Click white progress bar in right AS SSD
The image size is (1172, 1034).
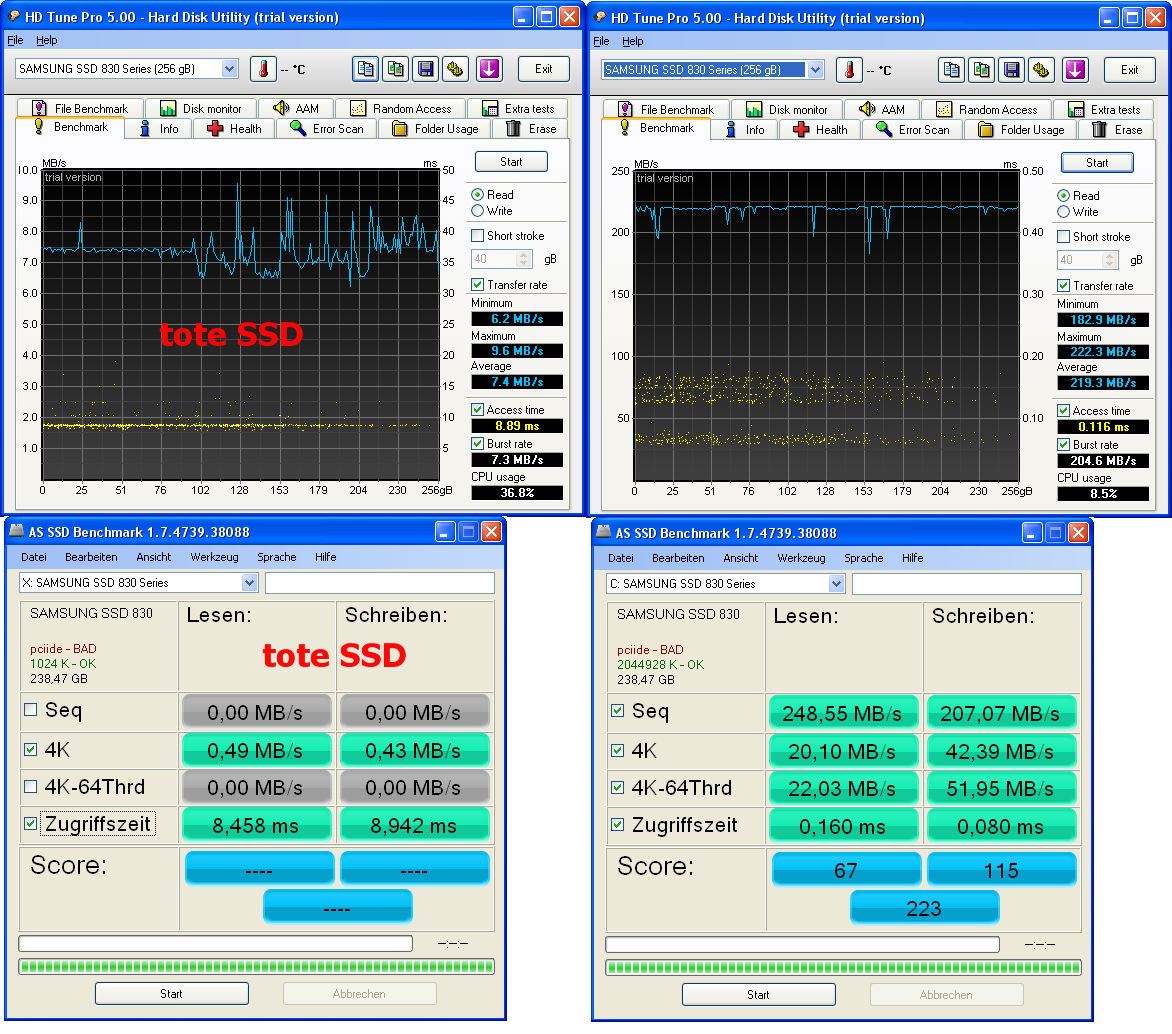point(802,944)
